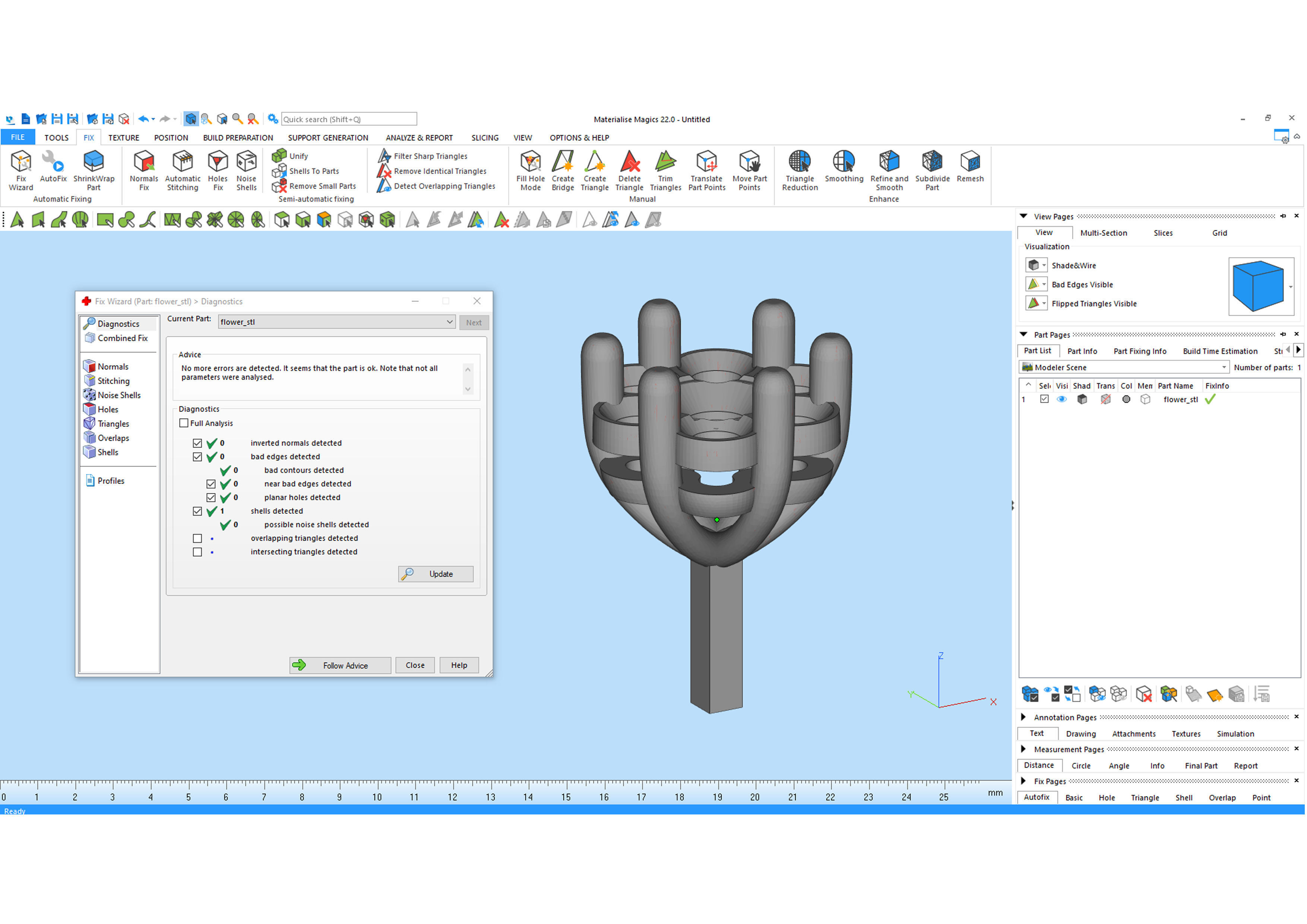Click the Smoothing tool
1307x924 pixels.
(844, 166)
